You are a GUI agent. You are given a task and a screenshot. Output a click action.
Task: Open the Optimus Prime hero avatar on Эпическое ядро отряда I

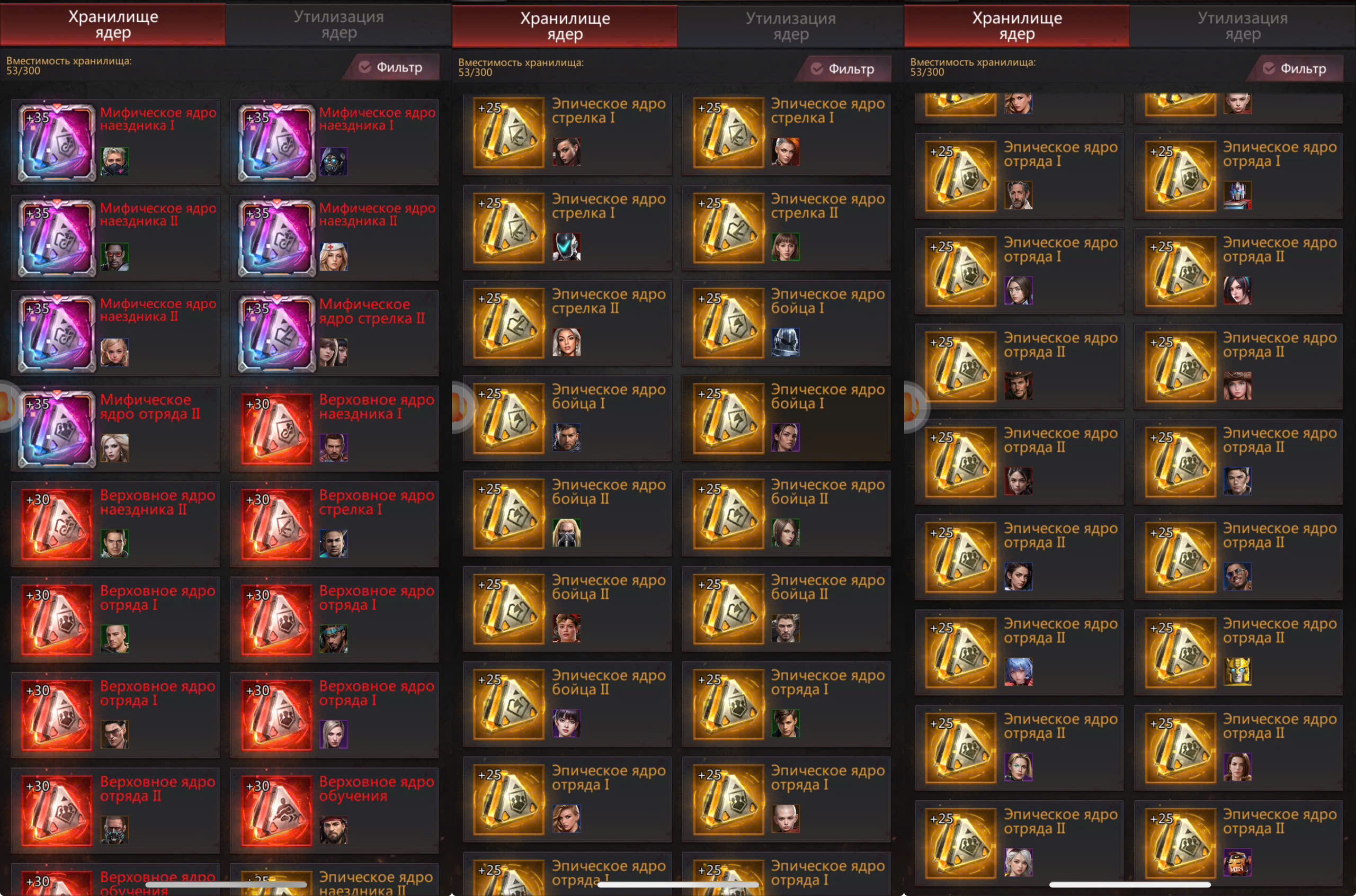[x=1237, y=195]
